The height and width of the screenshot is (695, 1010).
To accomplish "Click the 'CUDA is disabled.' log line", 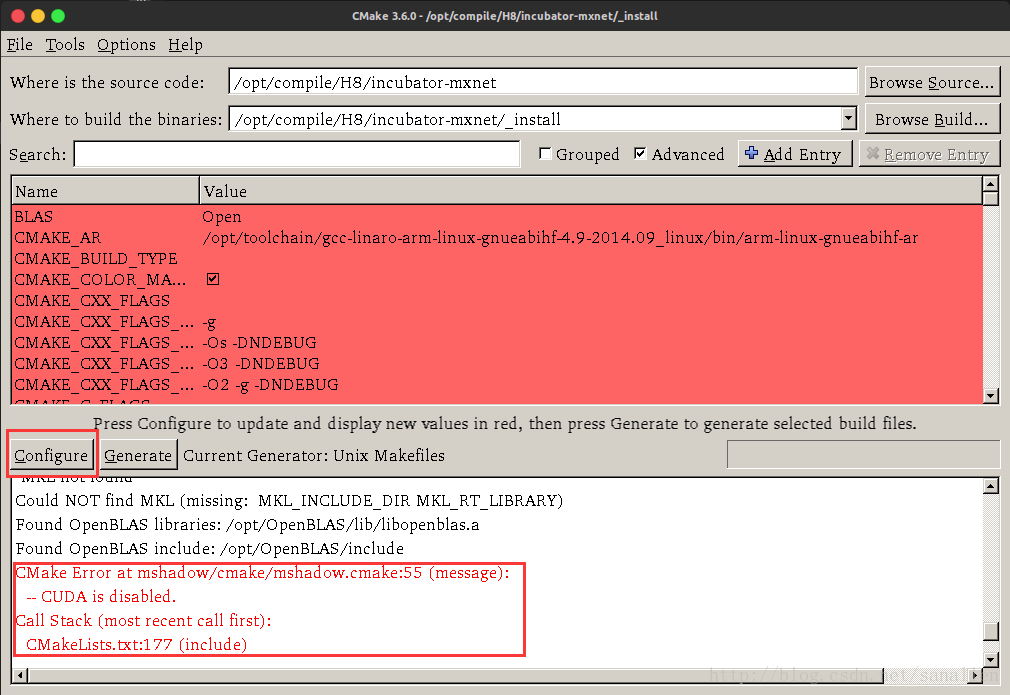I will point(100,596).
